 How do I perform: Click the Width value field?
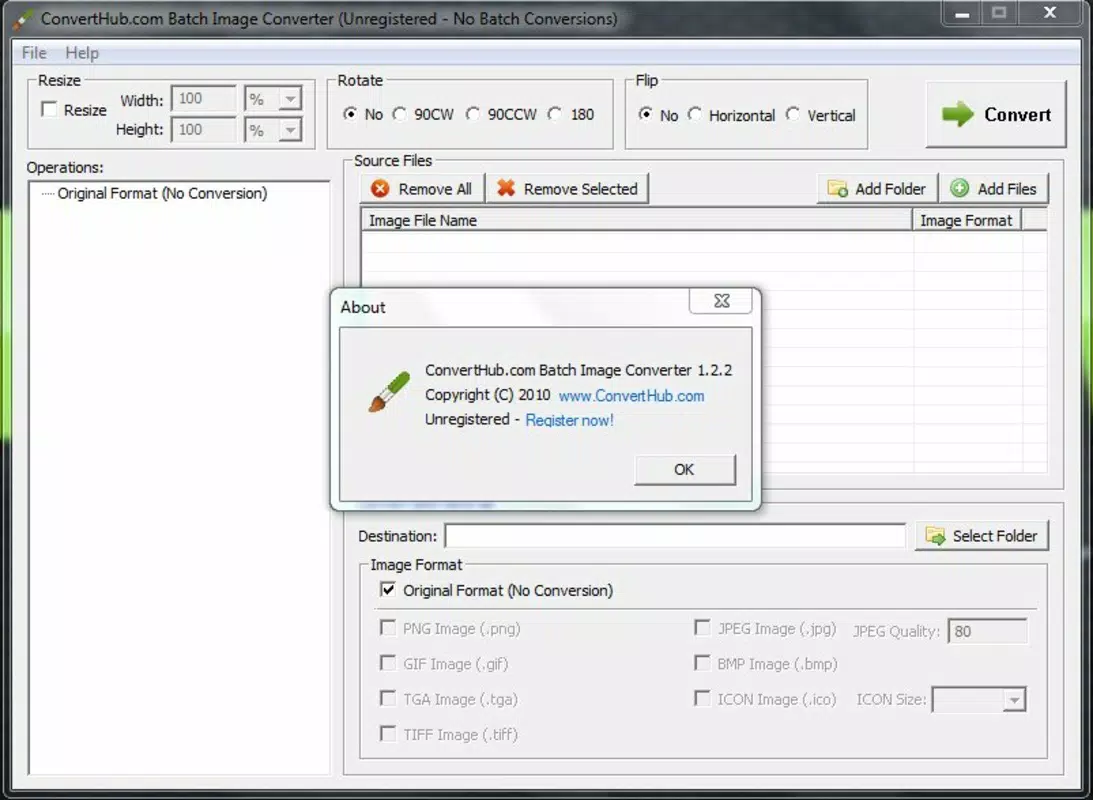[204, 99]
